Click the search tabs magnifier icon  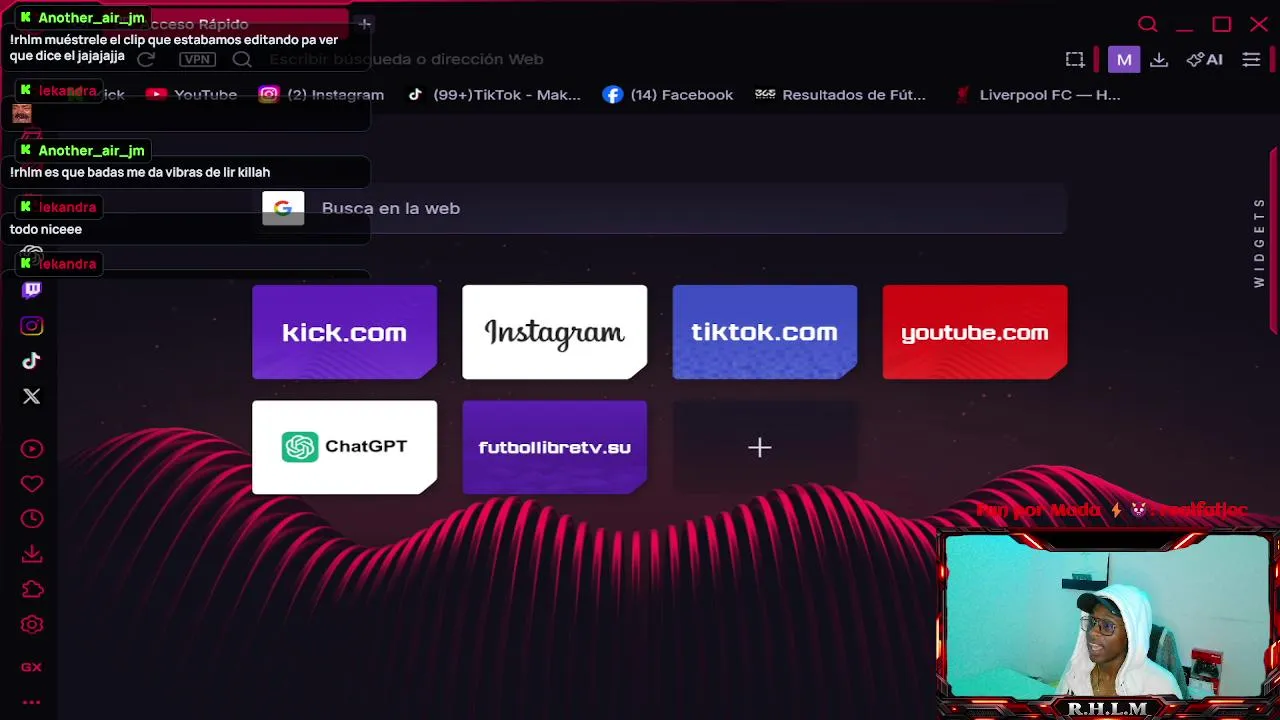coord(1148,24)
